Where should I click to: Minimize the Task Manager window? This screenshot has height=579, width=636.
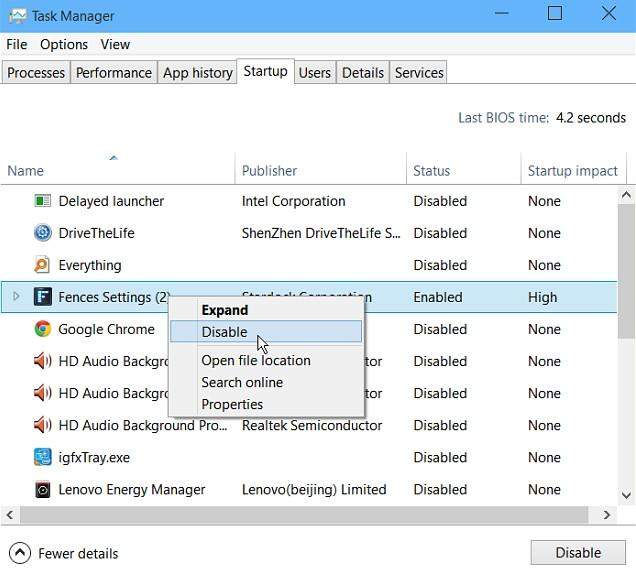(x=501, y=13)
